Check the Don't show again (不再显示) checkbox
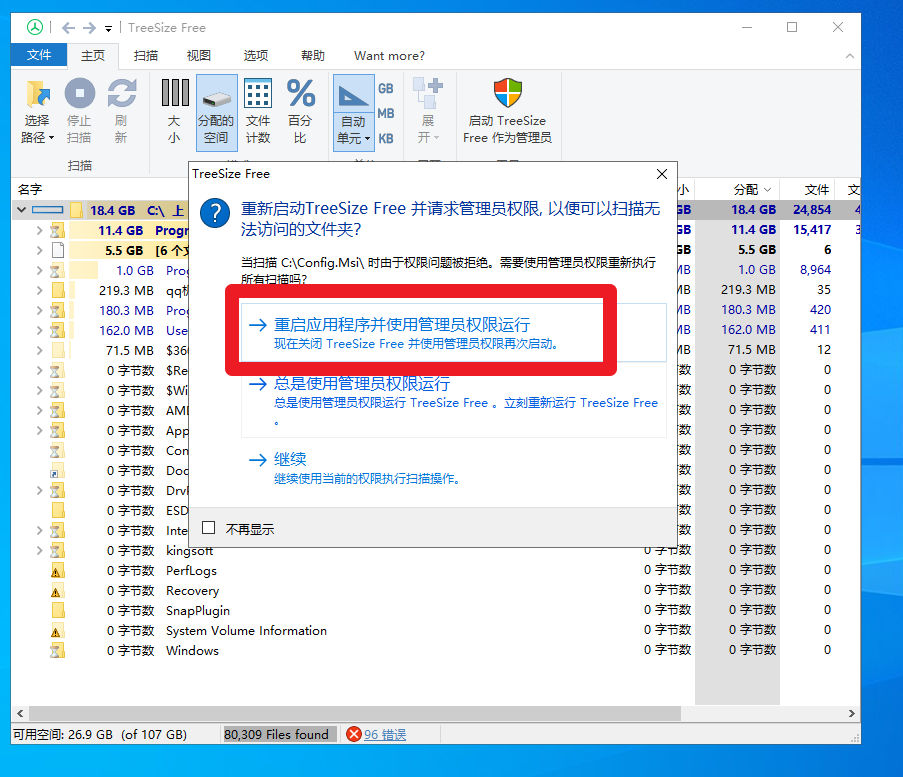The image size is (903, 777). click(x=208, y=528)
